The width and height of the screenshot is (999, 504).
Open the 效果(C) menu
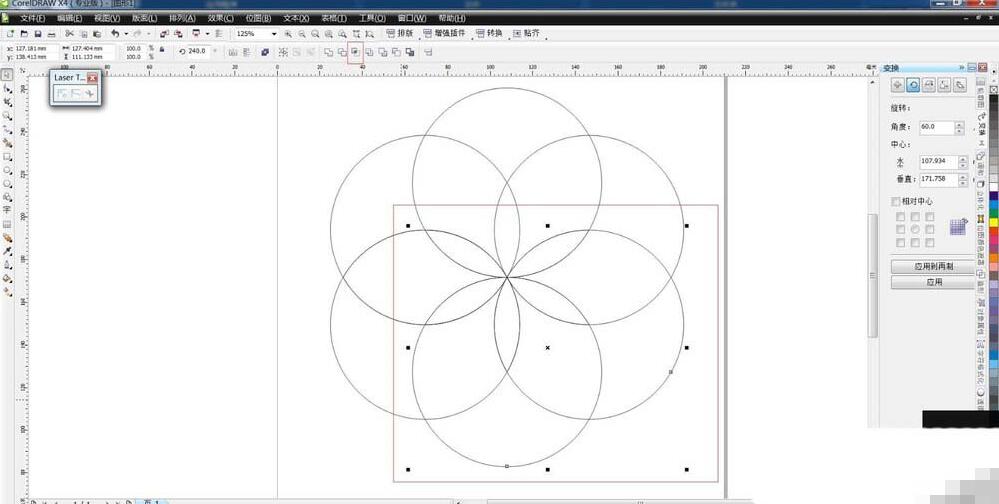[x=220, y=18]
